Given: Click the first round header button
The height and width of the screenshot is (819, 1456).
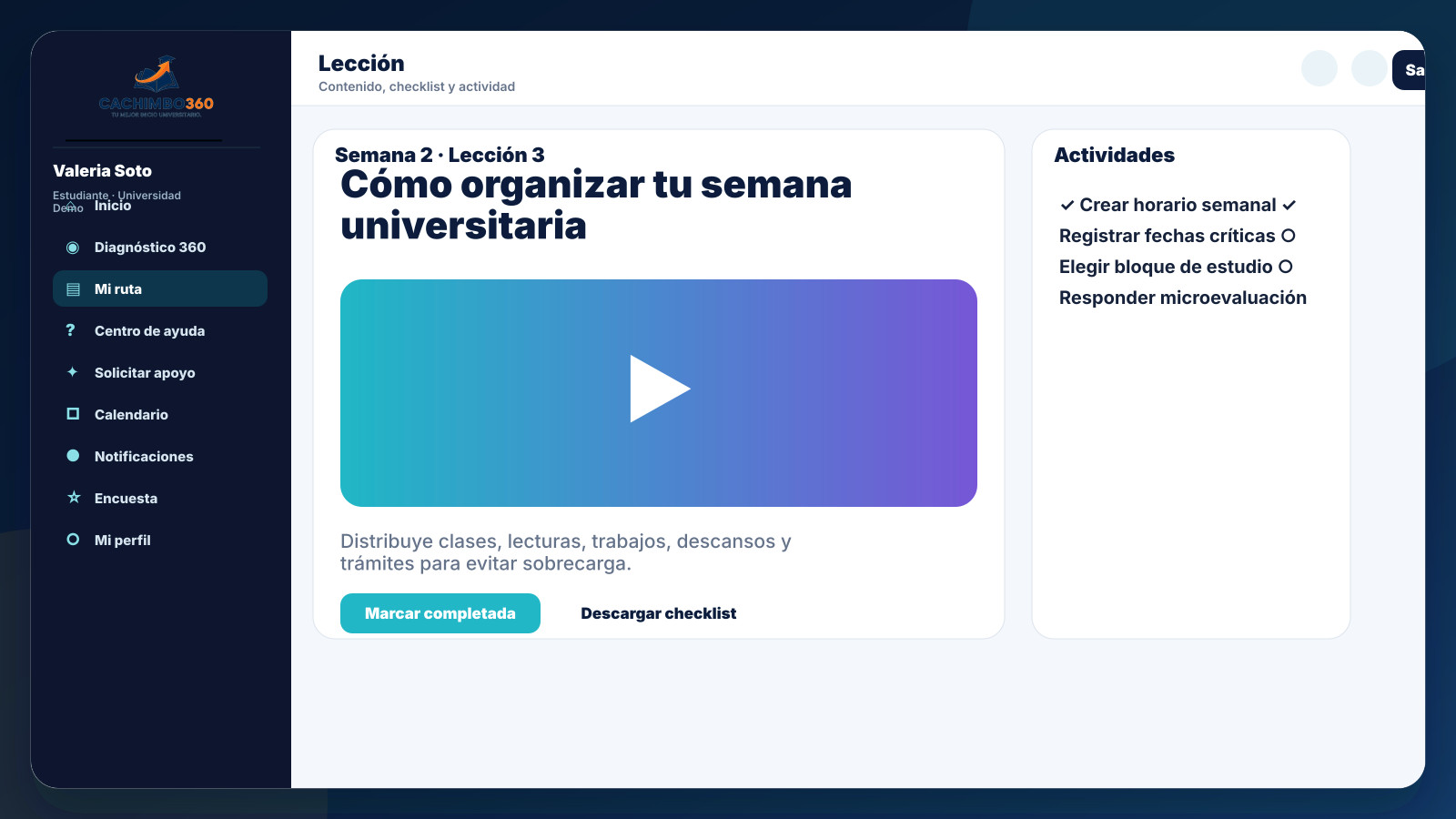Looking at the screenshot, I should point(1319,68).
